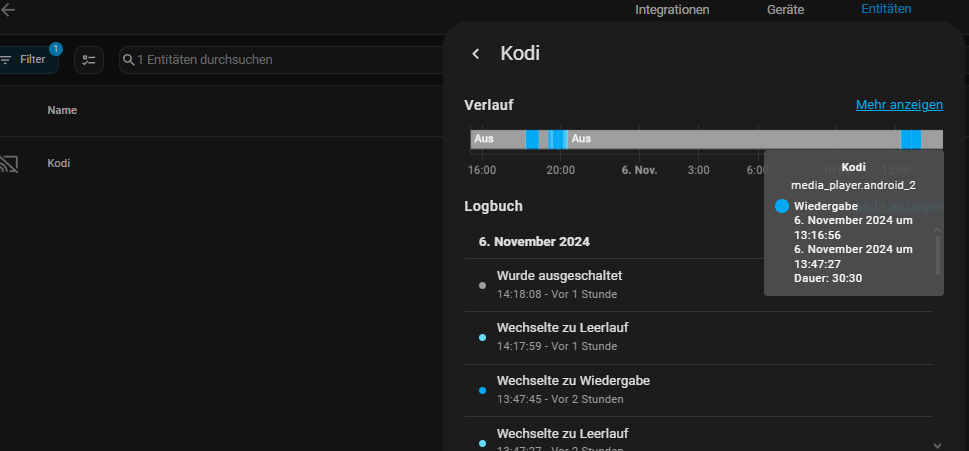Click the filter count badge showing 1

56,49
